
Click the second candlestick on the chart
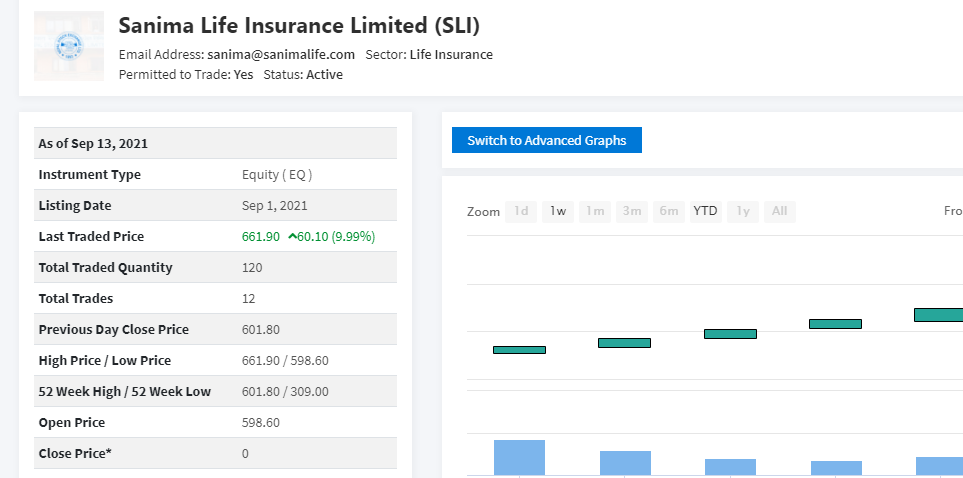pyautogui.click(x=625, y=343)
